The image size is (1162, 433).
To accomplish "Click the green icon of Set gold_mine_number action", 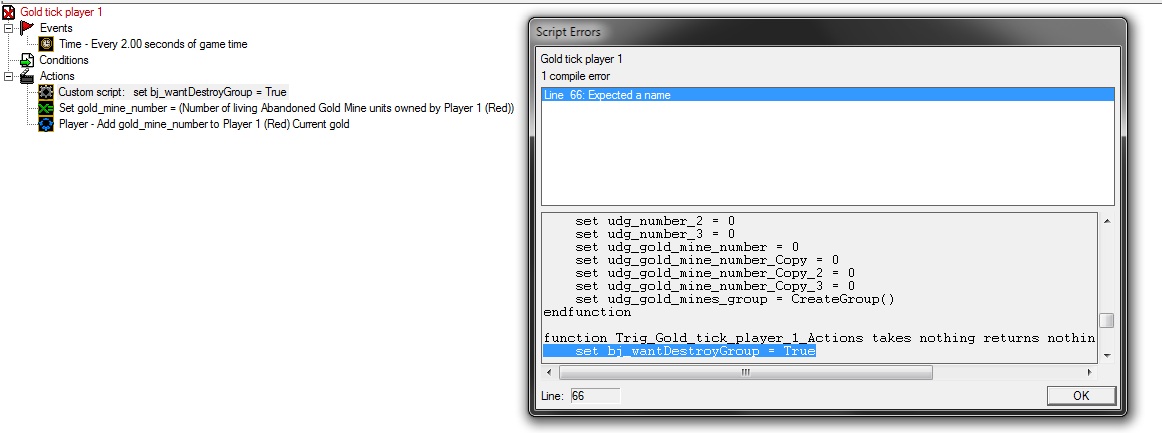I will coord(46,108).
